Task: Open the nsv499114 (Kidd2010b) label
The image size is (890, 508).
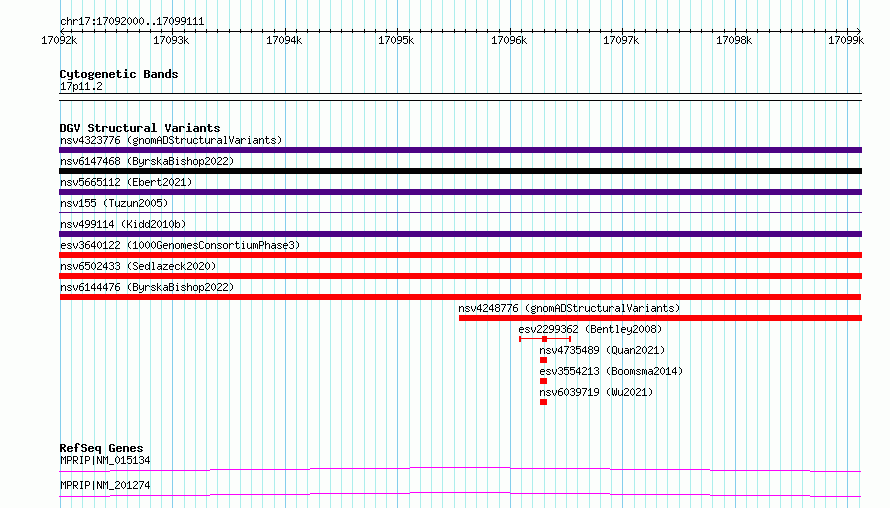Action: coord(123,224)
